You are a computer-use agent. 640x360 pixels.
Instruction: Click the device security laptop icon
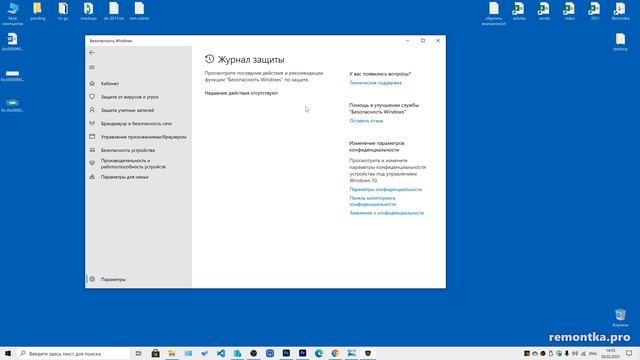tap(92, 150)
